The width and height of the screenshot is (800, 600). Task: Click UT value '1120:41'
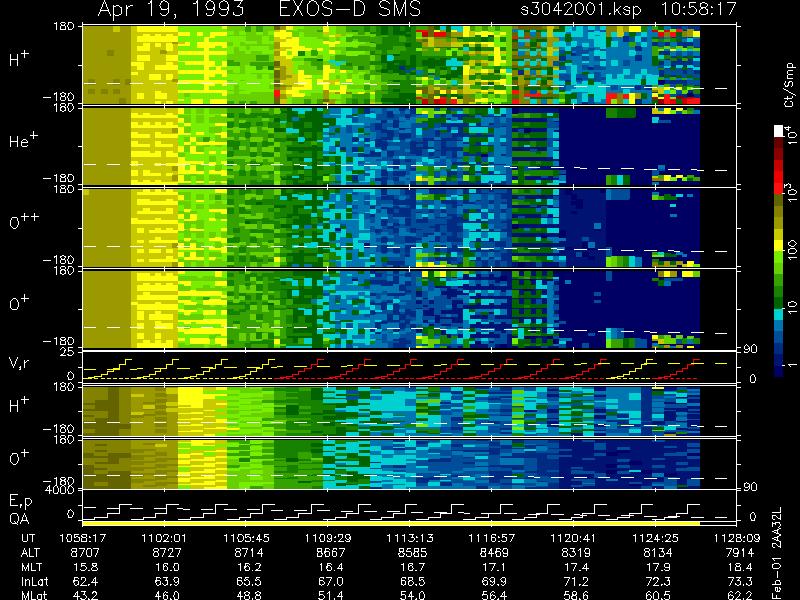pyautogui.click(x=573, y=538)
